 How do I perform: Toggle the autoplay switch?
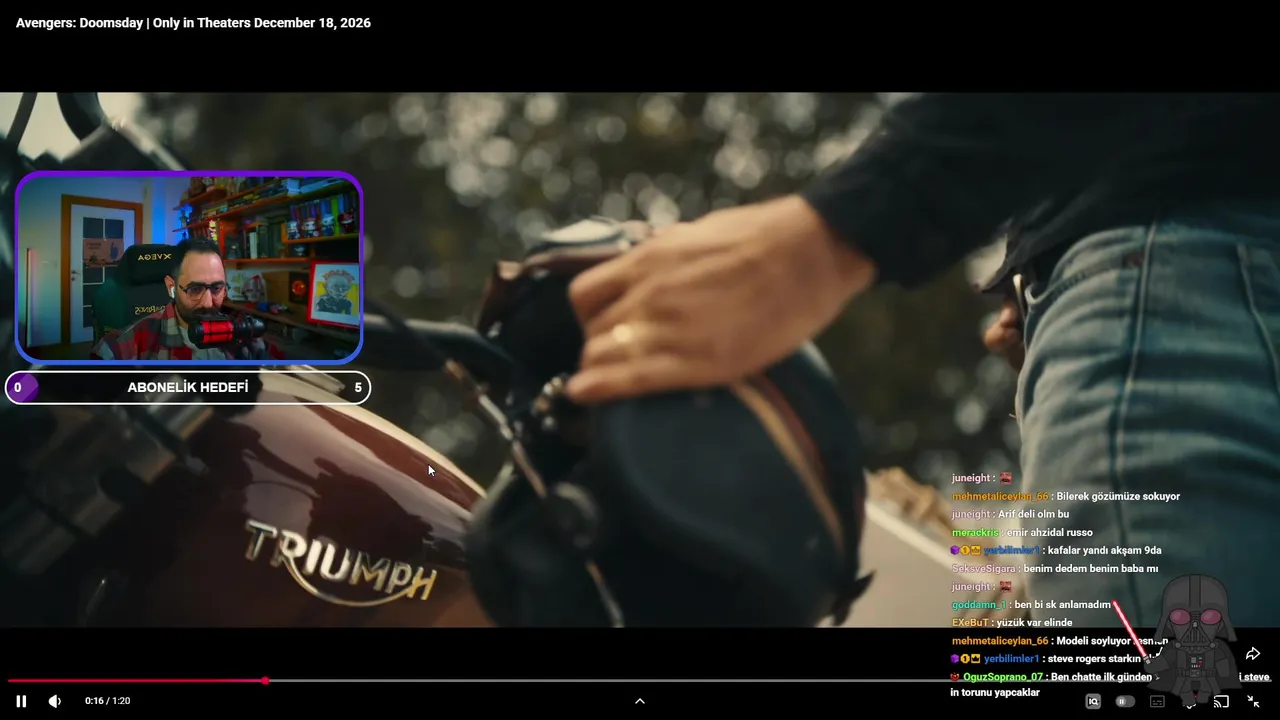(x=1125, y=701)
